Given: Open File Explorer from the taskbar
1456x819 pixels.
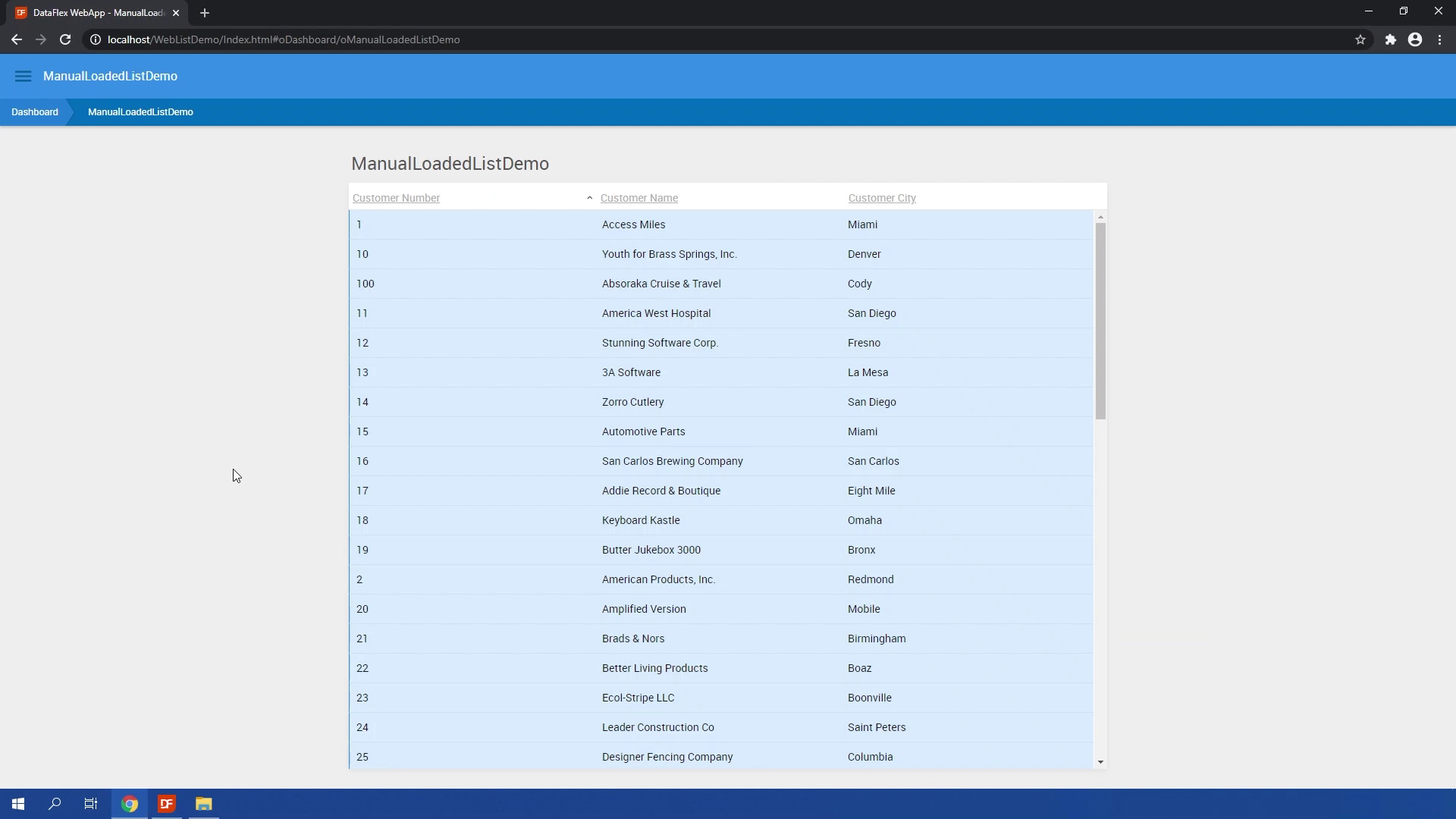Looking at the screenshot, I should (203, 804).
